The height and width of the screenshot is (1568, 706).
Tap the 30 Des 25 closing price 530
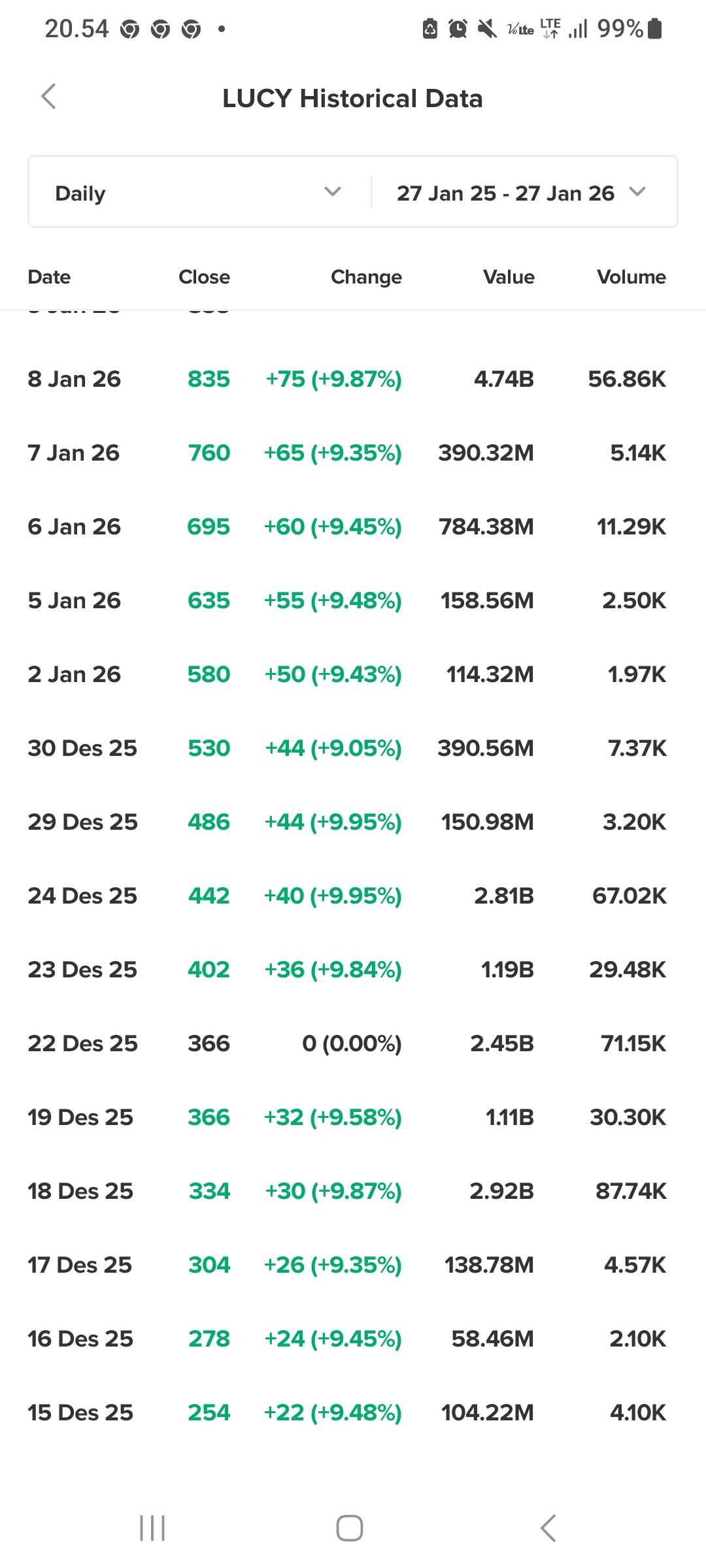pyautogui.click(x=209, y=748)
